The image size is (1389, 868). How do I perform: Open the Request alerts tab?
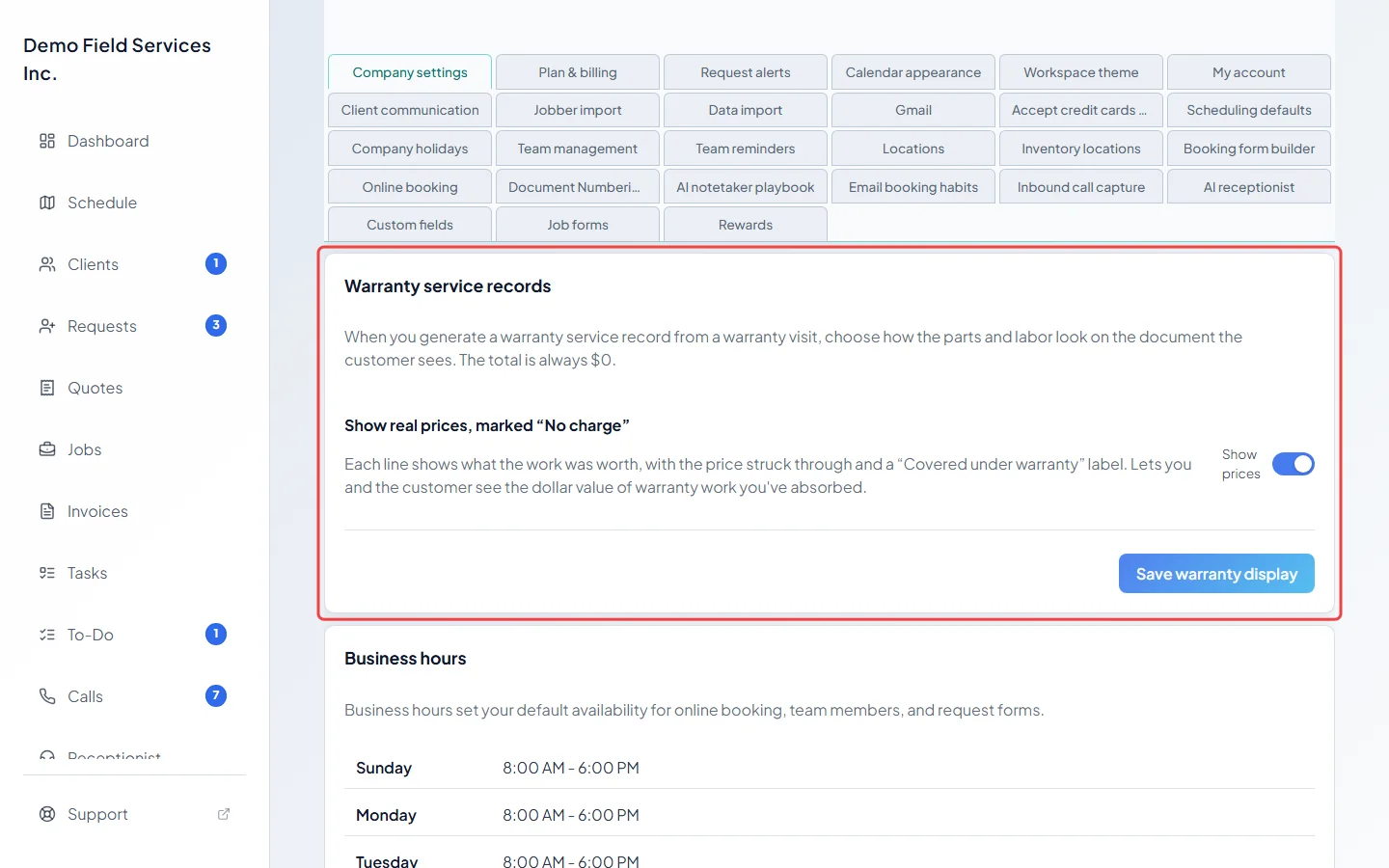pyautogui.click(x=746, y=72)
